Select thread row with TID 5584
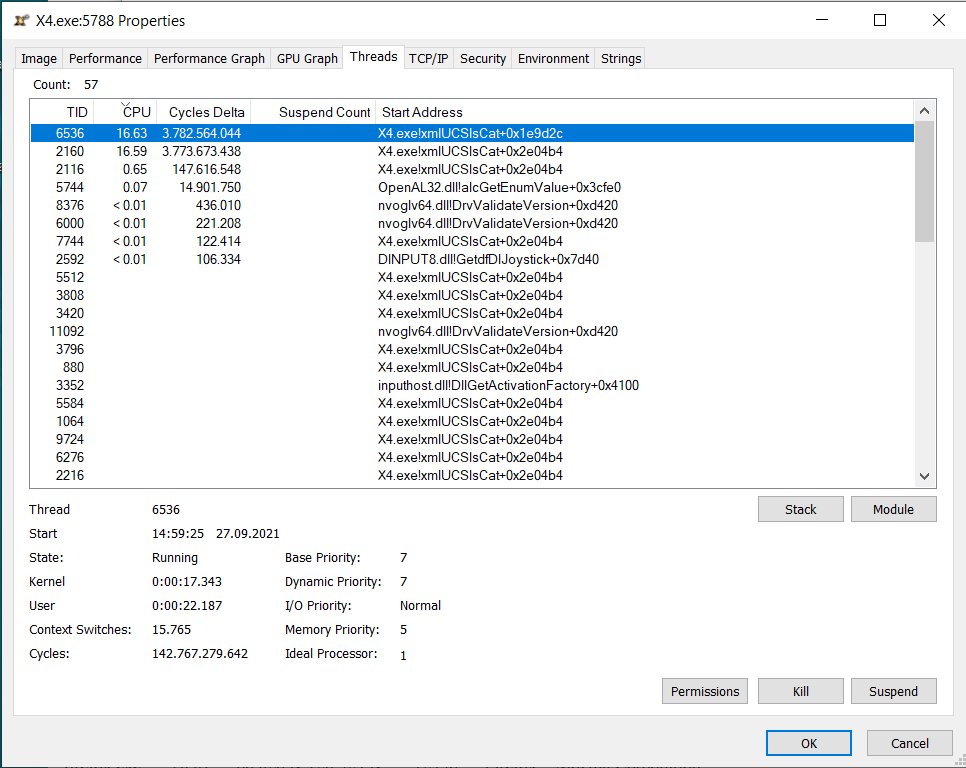This screenshot has width=966, height=768. 472,403
